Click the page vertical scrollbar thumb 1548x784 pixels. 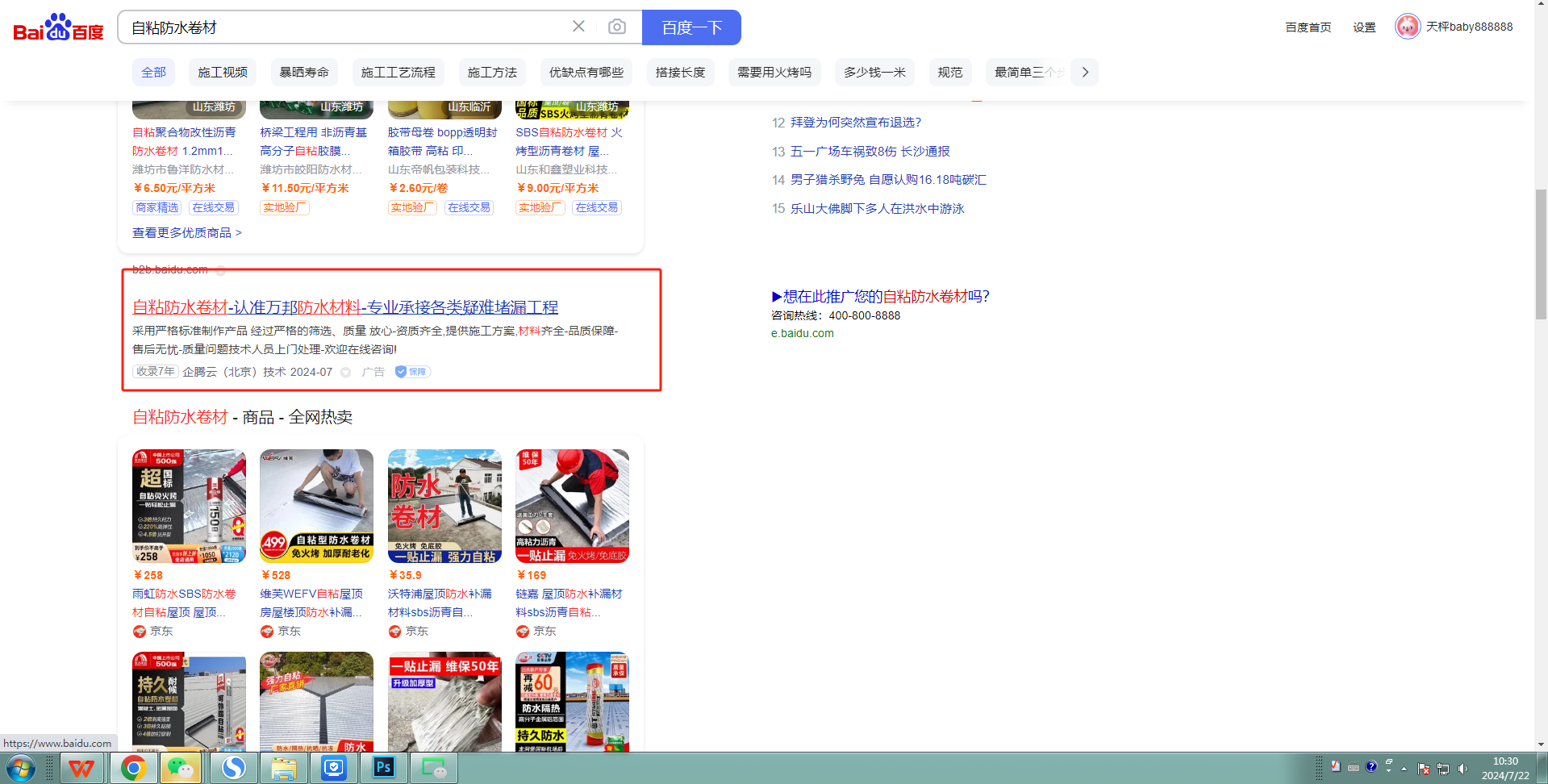1541,255
